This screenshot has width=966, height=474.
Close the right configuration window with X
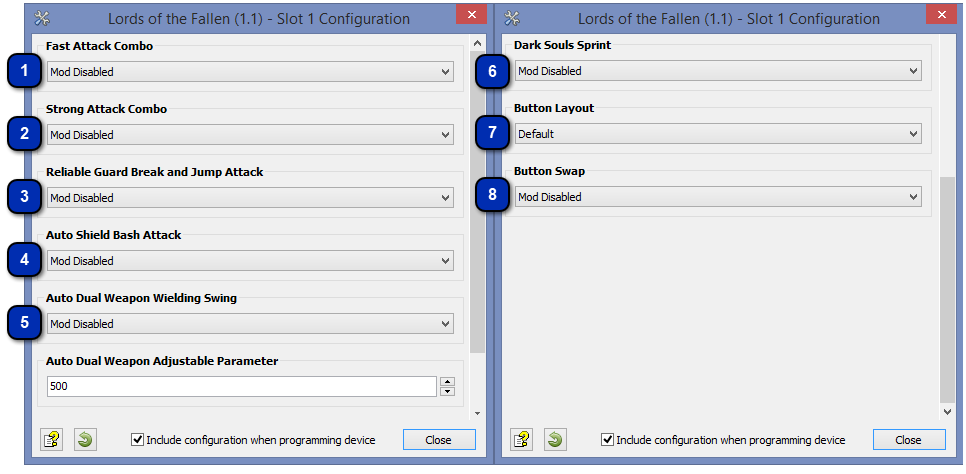tap(941, 14)
